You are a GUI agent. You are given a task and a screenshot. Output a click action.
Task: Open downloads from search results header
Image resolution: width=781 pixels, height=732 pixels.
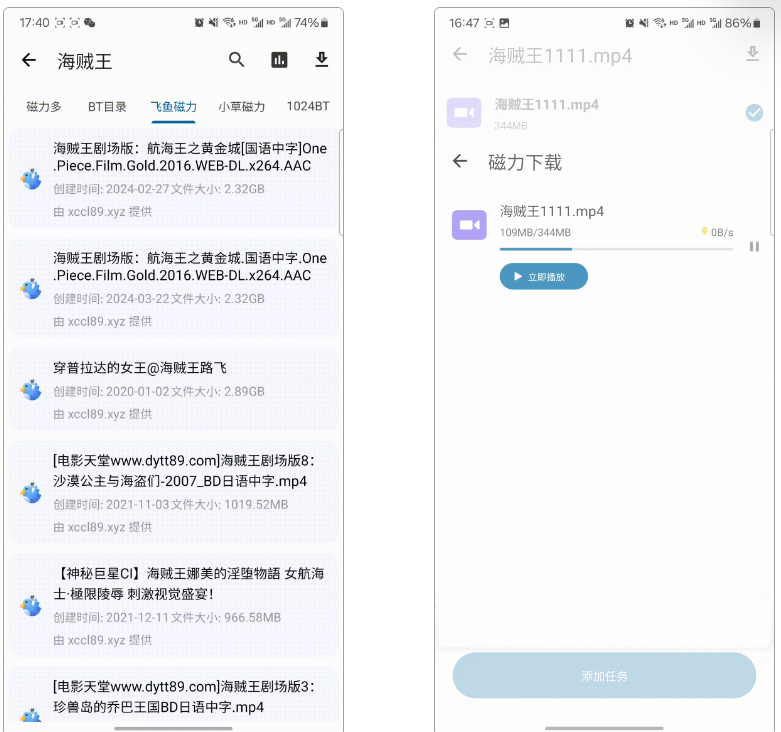click(x=322, y=60)
